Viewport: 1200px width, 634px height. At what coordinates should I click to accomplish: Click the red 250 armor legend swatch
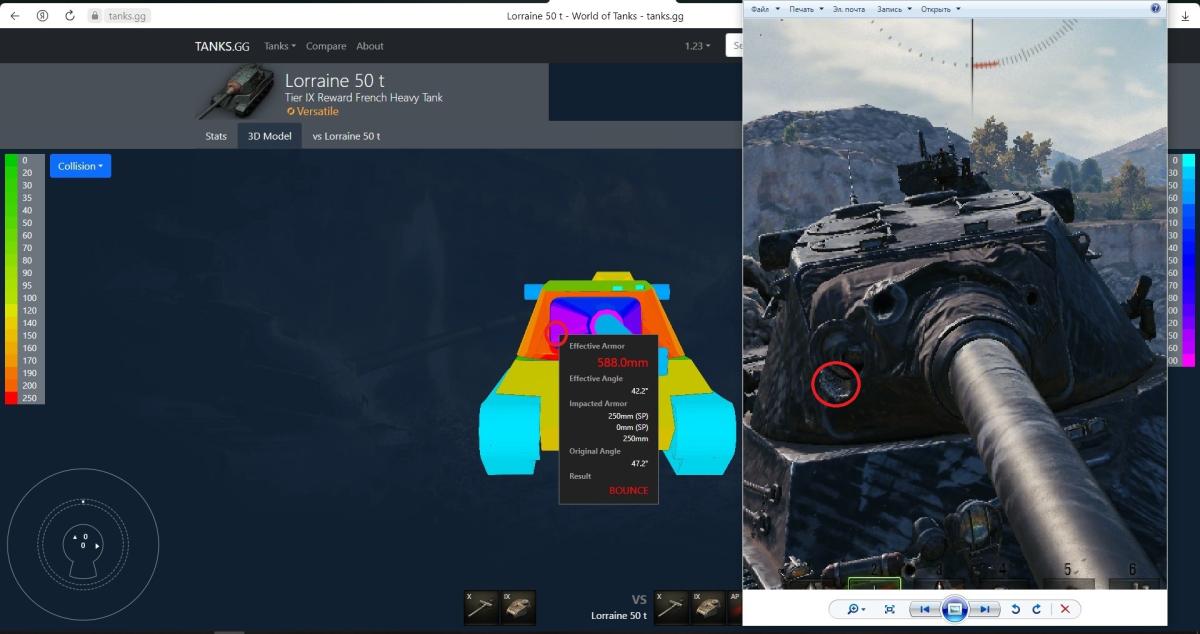click(12, 398)
